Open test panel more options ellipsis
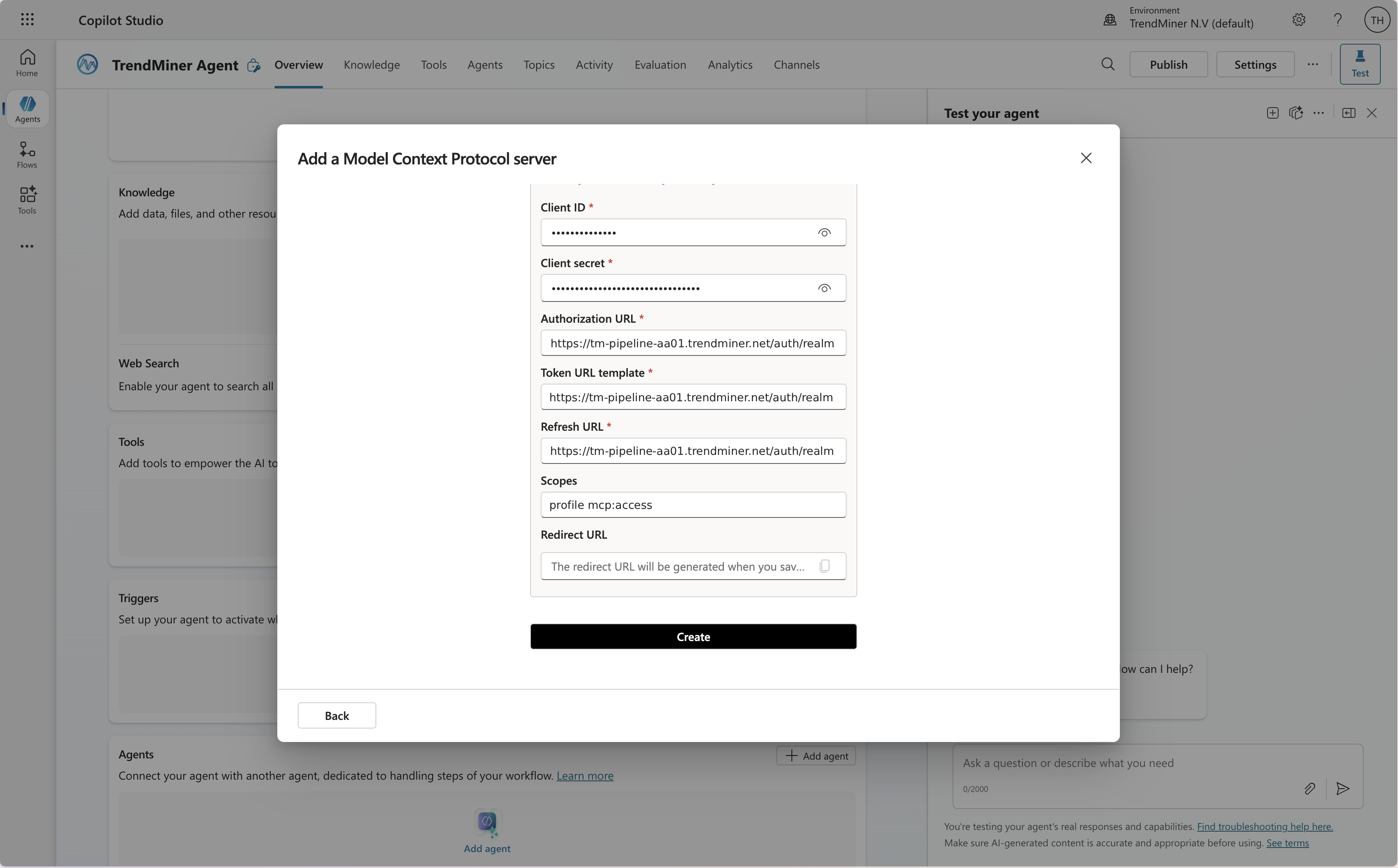The width and height of the screenshot is (1398, 868). (x=1318, y=113)
